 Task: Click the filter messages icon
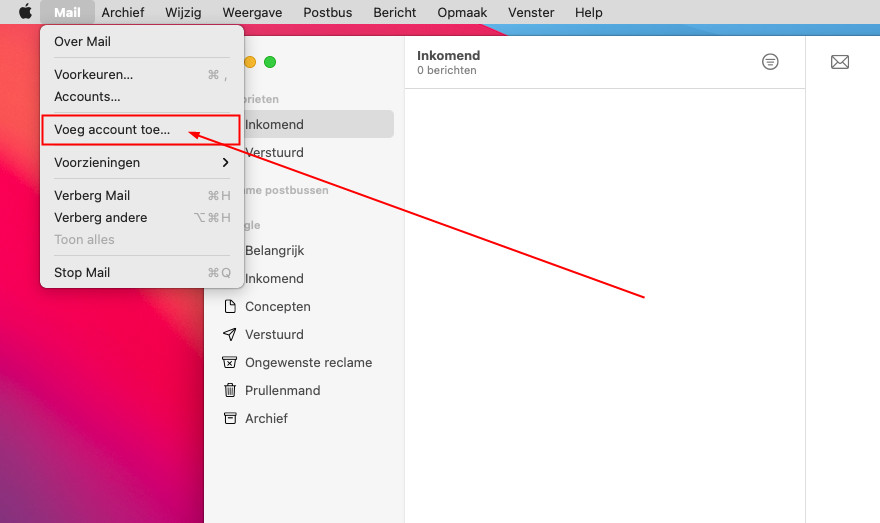point(770,62)
